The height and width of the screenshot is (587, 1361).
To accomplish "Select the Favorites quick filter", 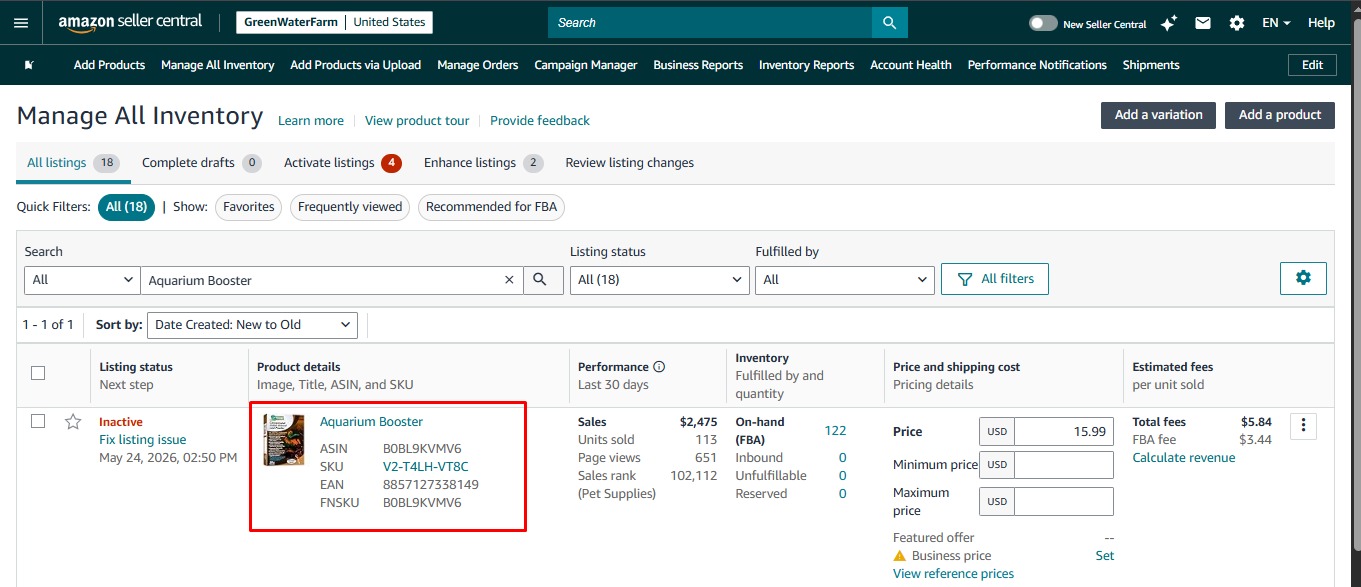I will [249, 207].
